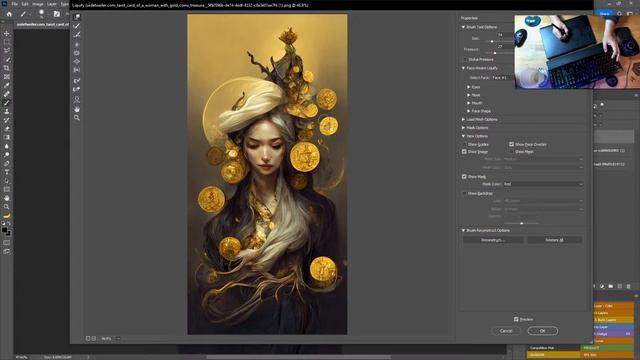Click the Liquify zoom percentage field

(x=107, y=338)
